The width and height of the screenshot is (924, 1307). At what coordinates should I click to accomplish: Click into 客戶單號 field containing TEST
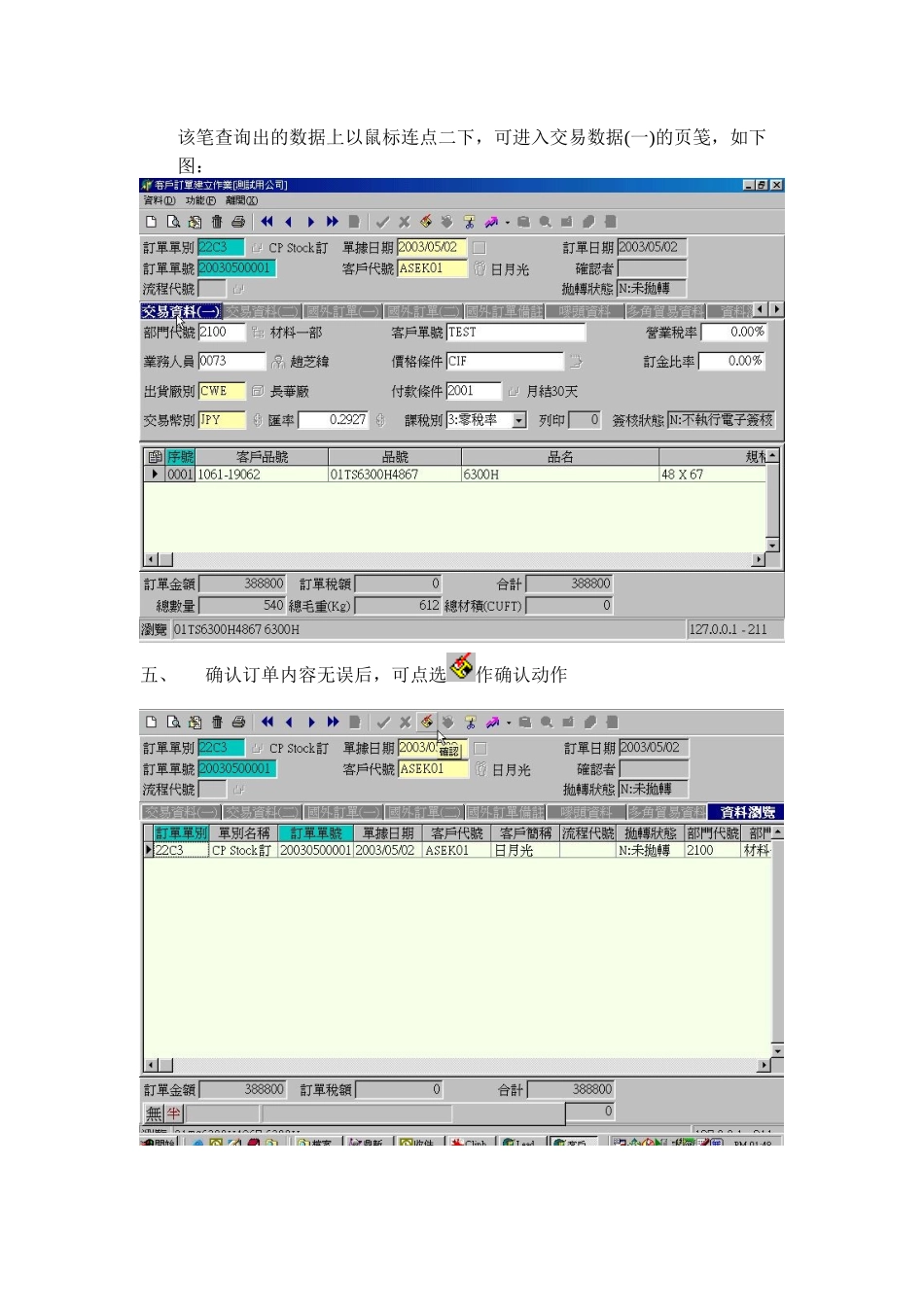515,333
